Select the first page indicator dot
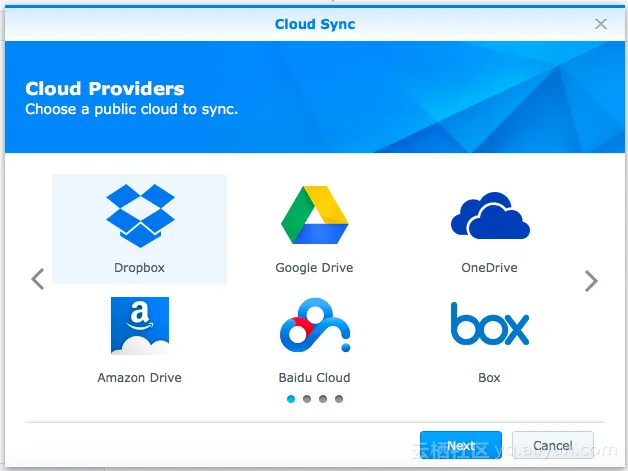 291,399
